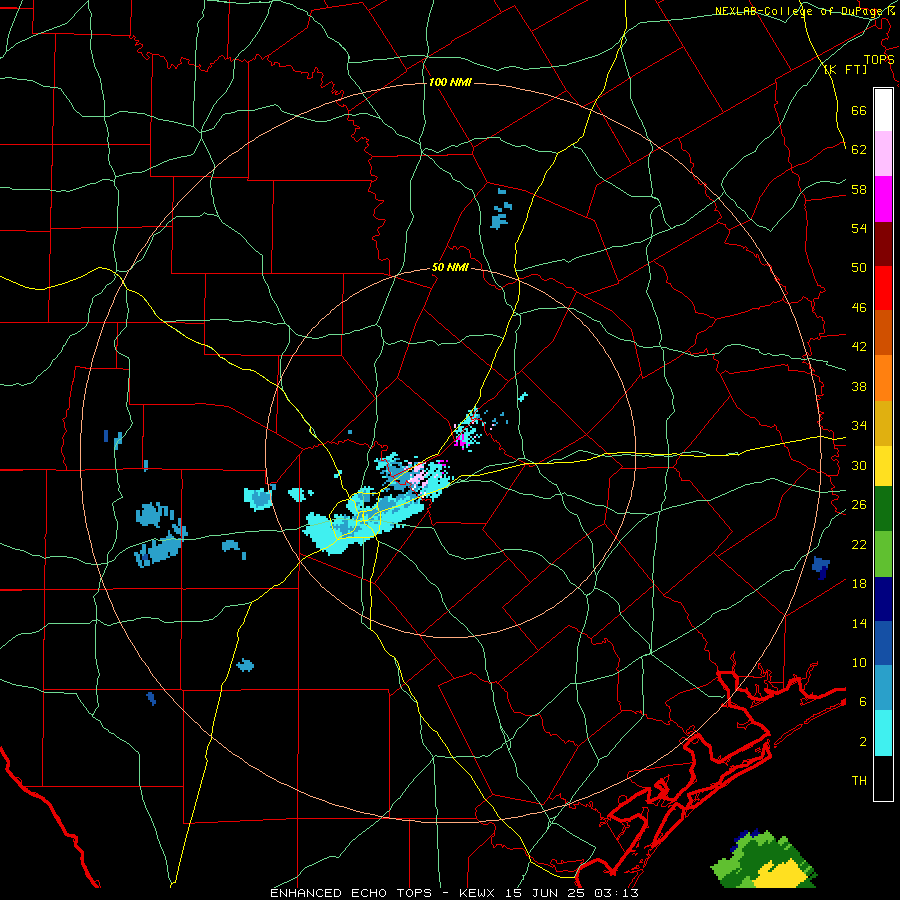Select the bright red legend swatch

point(883,288)
